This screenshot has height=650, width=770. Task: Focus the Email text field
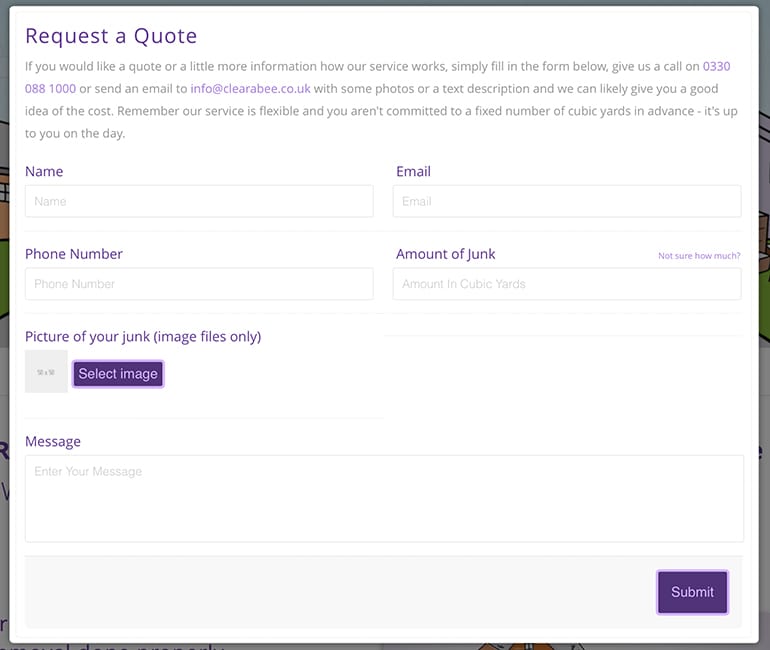[567, 201]
